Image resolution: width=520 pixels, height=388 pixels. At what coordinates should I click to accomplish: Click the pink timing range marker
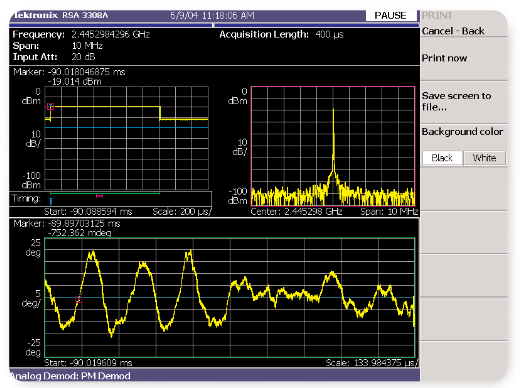click(99, 196)
